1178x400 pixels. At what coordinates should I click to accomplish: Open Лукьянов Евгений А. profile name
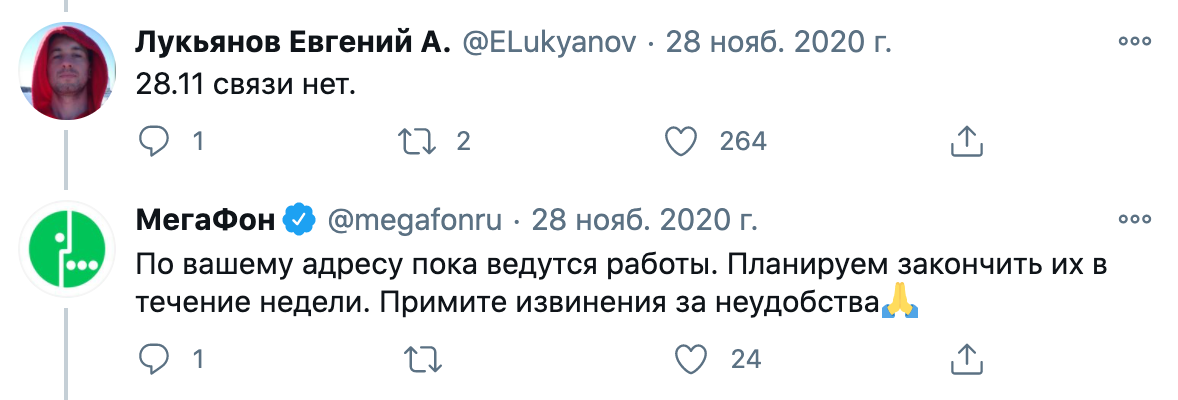click(292, 44)
